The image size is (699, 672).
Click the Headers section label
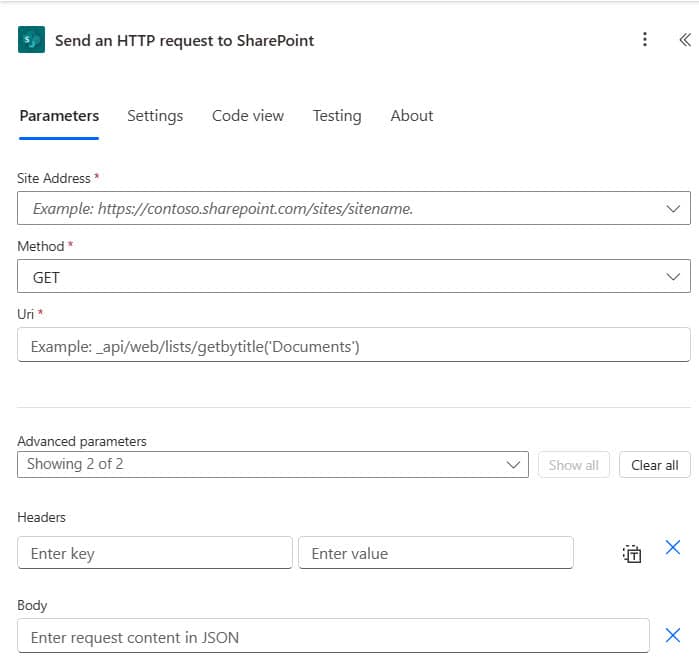click(41, 517)
